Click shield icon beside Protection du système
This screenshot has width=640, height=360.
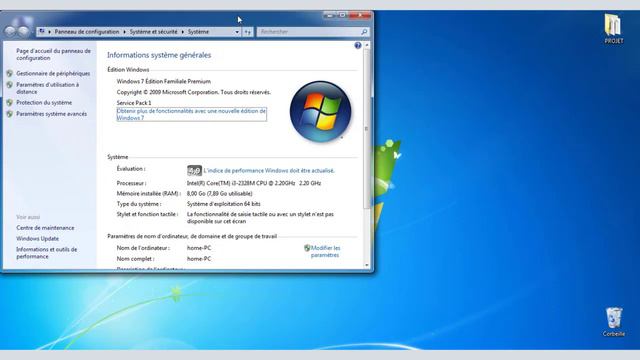[9, 103]
